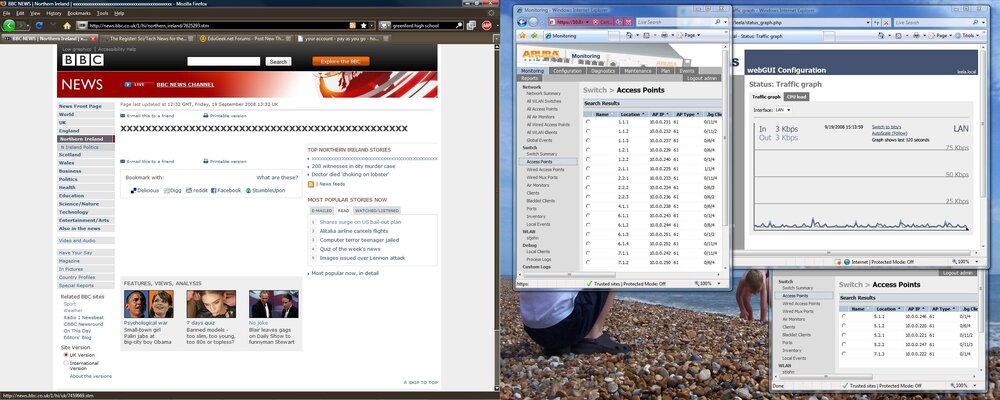Click Monitoring window vertical scrollbar

pos(725,137)
